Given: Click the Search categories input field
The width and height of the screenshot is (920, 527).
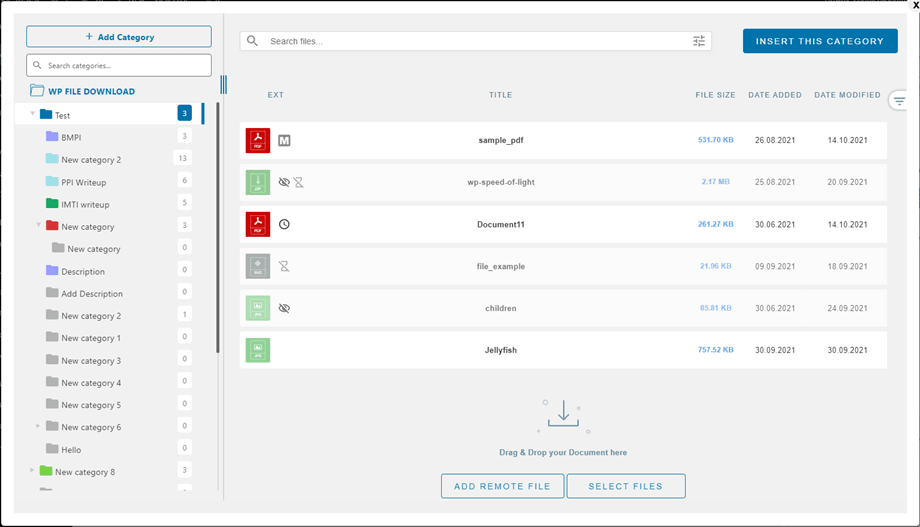Looking at the screenshot, I should click(x=119, y=65).
